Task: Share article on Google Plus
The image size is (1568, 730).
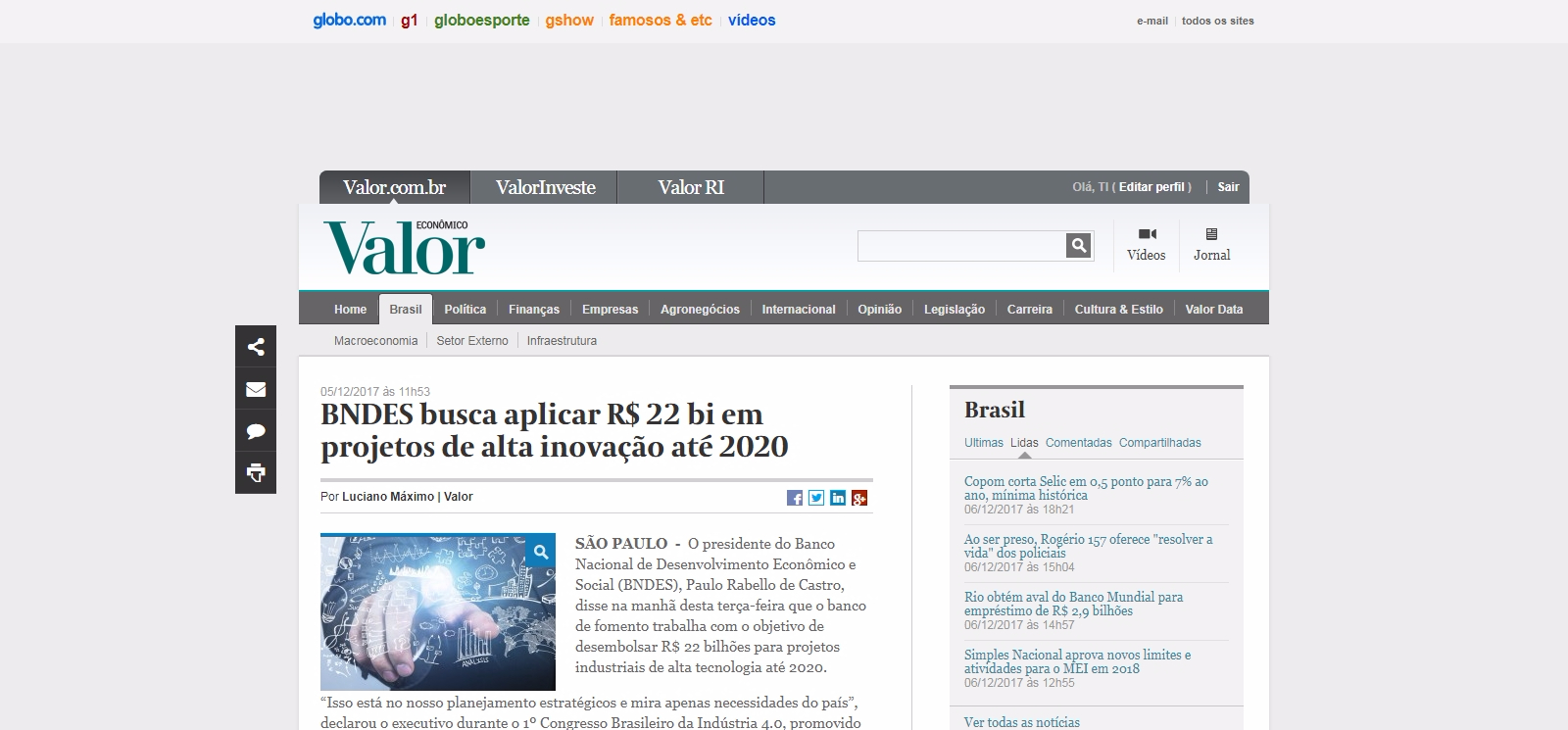Action: point(859,498)
